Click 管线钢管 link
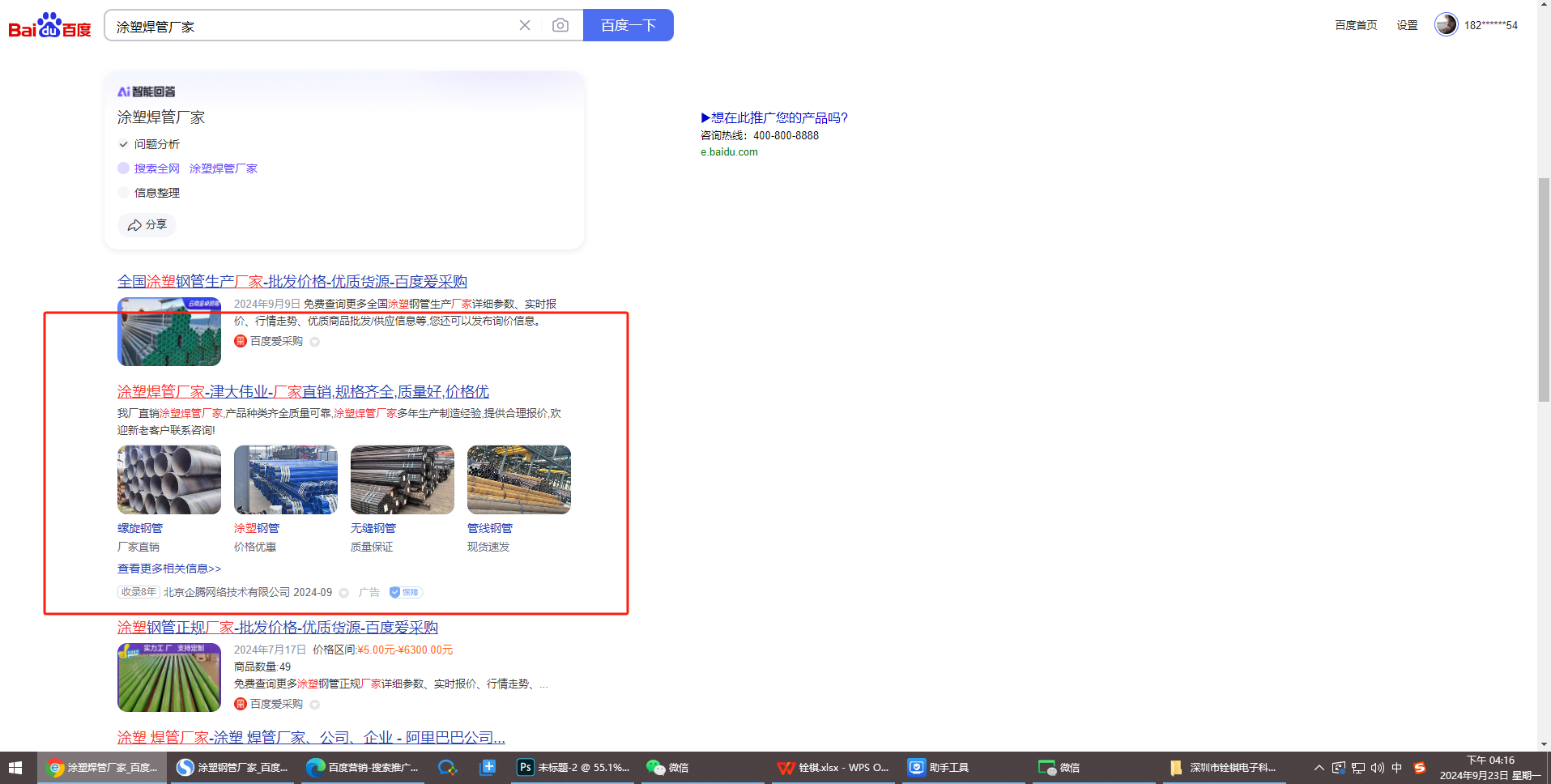Screen dimensions: 1551x784 490,528
